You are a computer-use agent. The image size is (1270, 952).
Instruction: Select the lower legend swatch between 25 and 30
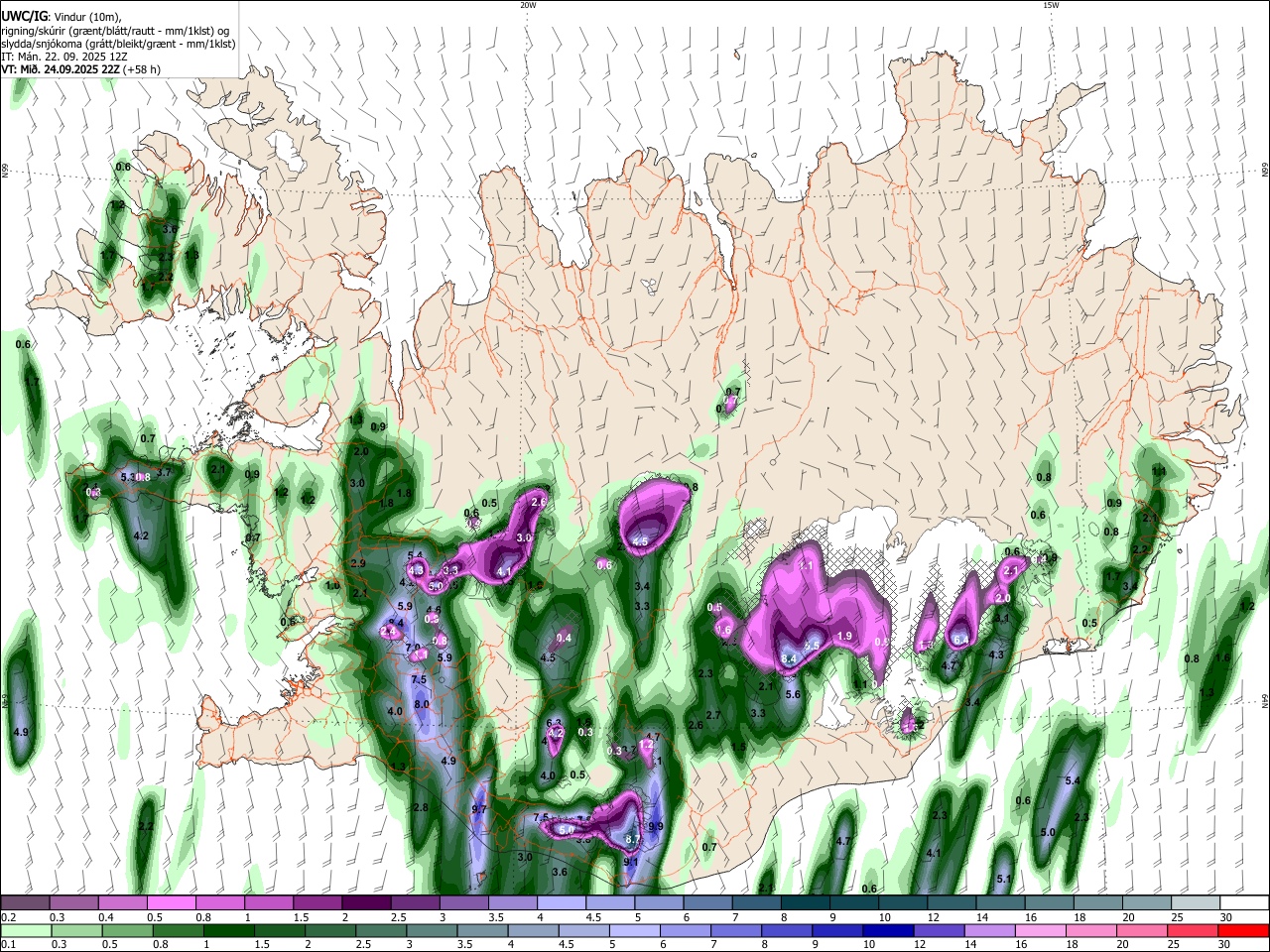1193,930
